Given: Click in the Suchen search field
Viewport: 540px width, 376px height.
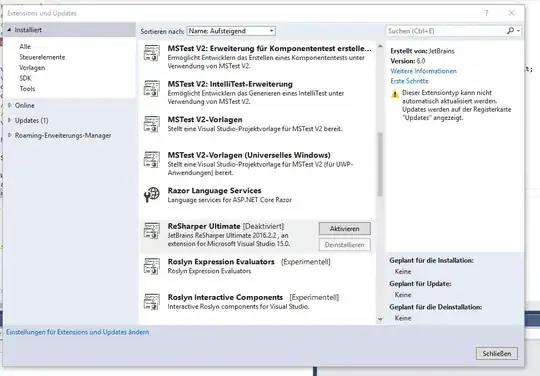Looking at the screenshot, I should [446, 31].
